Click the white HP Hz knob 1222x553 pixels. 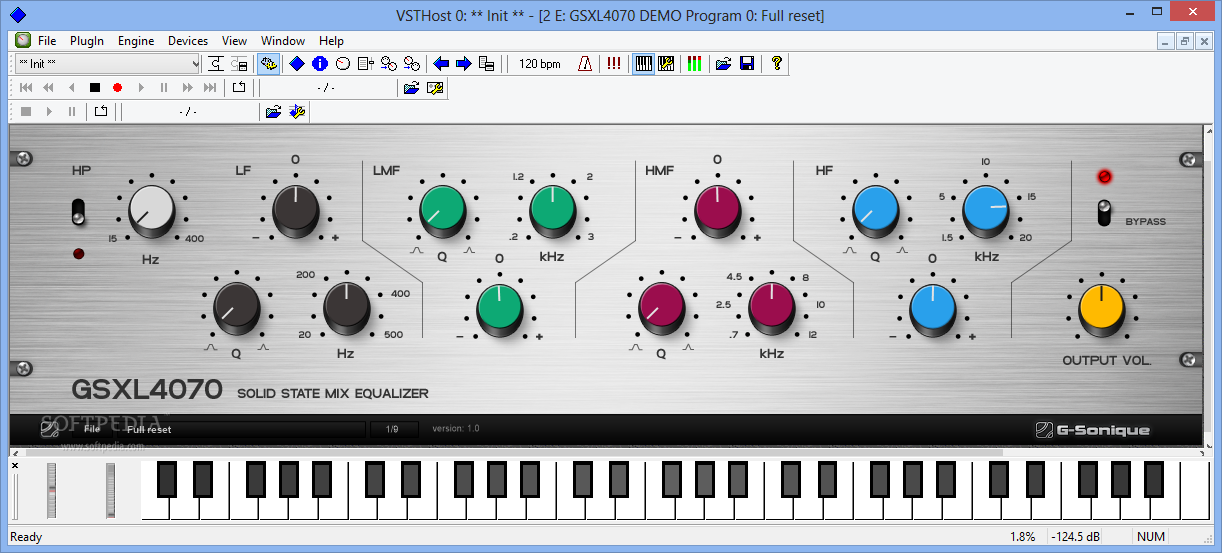tap(152, 210)
